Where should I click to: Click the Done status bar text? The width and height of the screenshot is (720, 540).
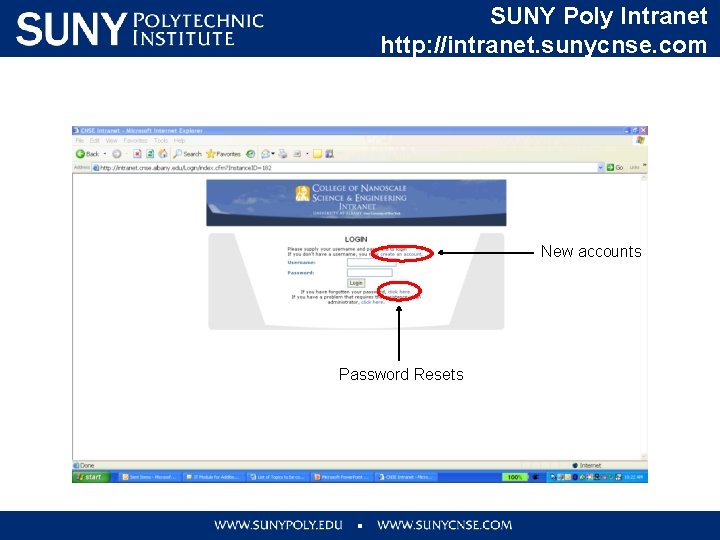(87, 465)
